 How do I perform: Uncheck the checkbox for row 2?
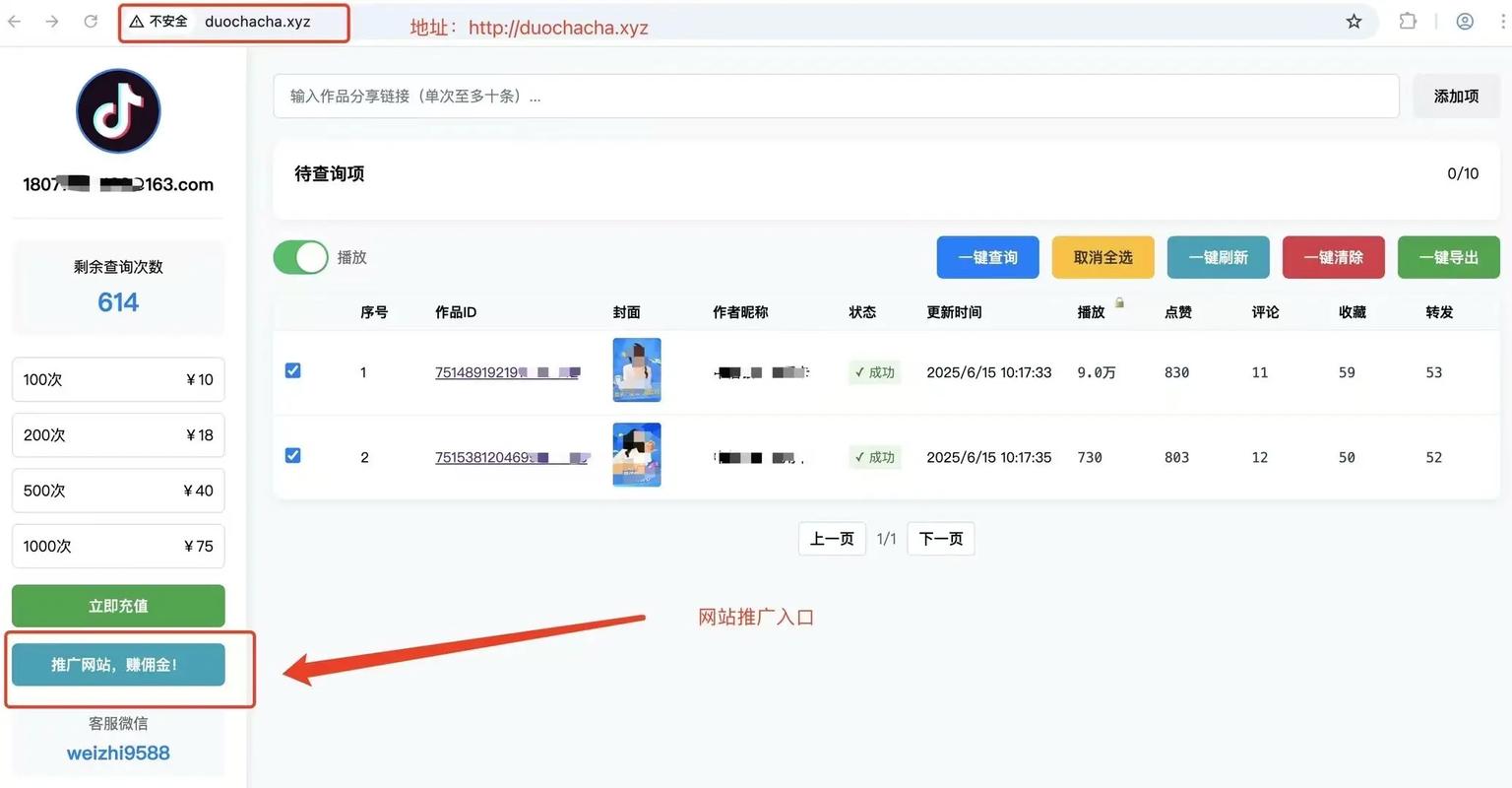click(x=292, y=455)
